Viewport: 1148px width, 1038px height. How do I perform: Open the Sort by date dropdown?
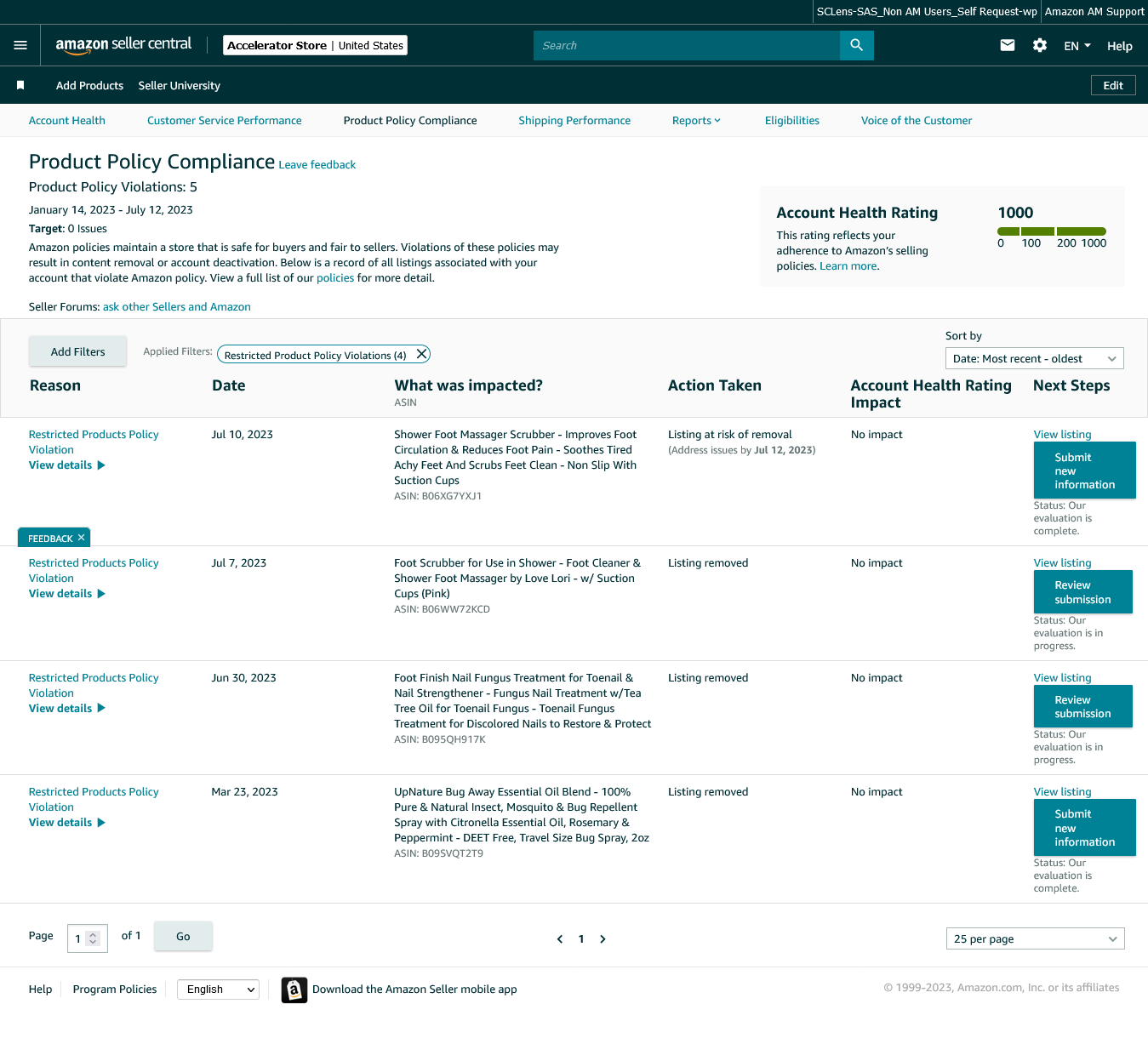[x=1035, y=358]
